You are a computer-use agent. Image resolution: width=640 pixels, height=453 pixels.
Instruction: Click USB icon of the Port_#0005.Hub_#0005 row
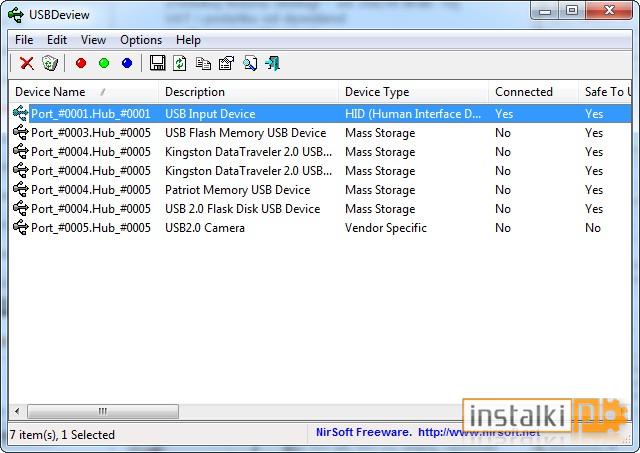coord(20,227)
